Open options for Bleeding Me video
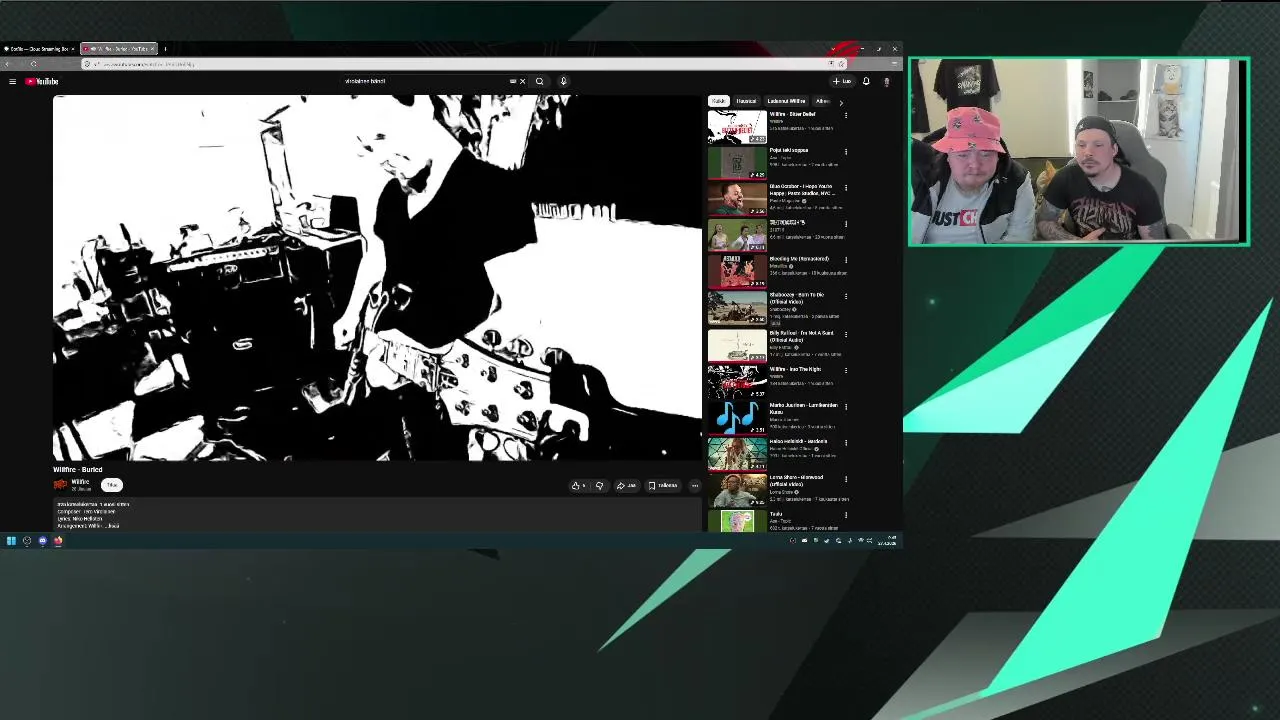This screenshot has width=1280, height=720. [x=846, y=261]
